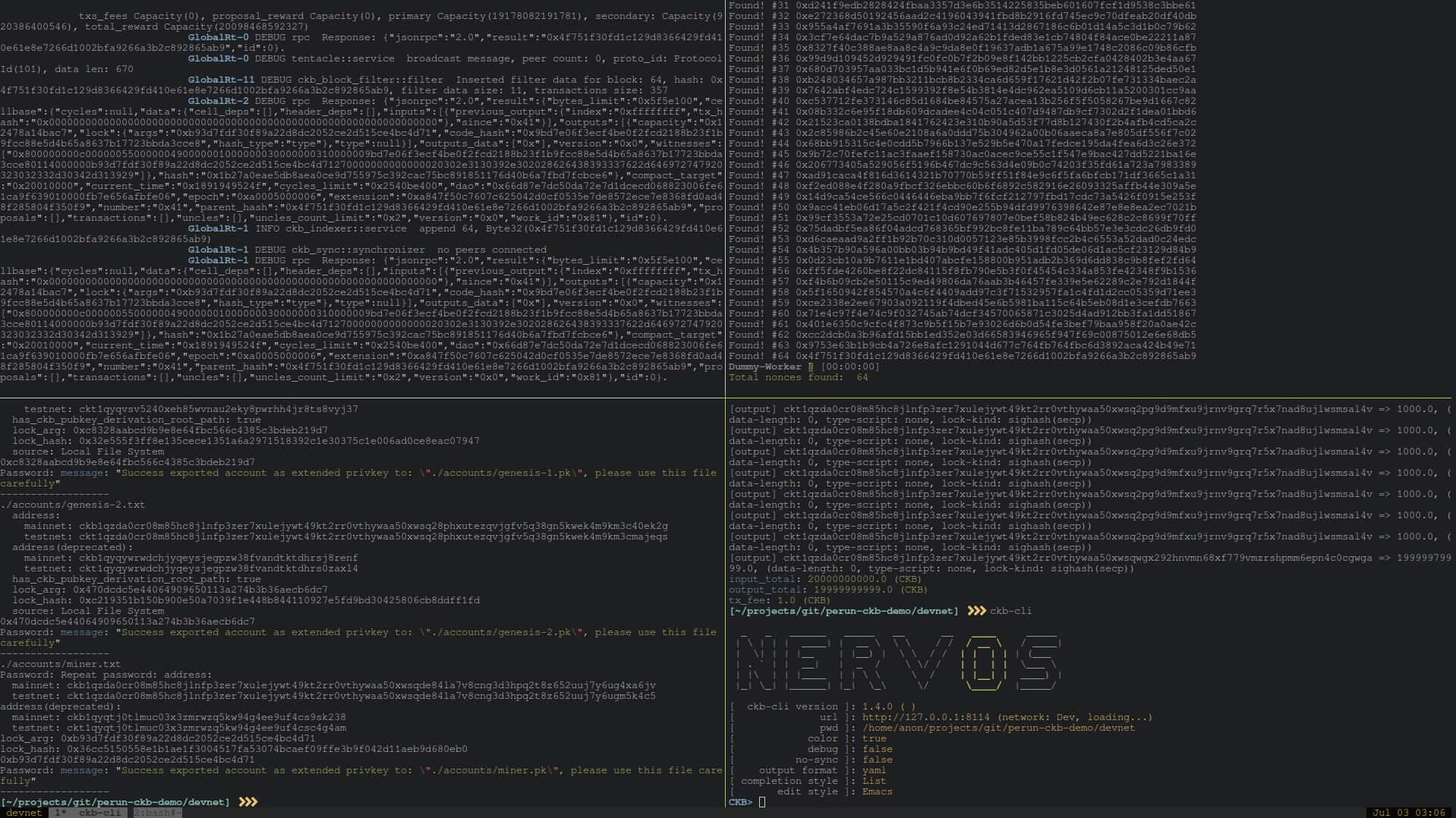This screenshot has width=1456, height=818.
Task: Click miner lock_hash starting with 0x36cc5150558e1b1ae
Action: (267, 749)
